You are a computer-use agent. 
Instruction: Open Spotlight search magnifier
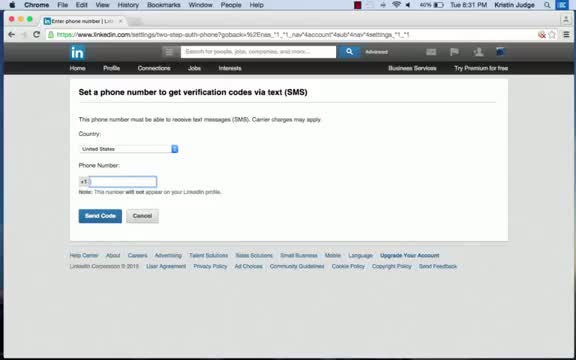pyautogui.click(x=547, y=5)
